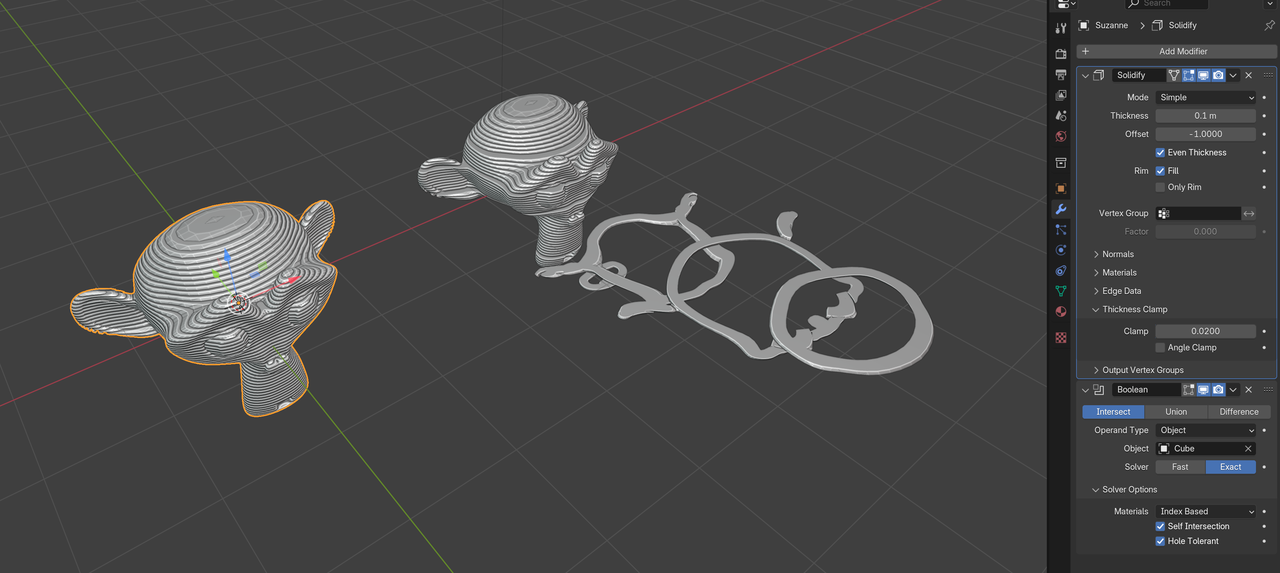Open the Materials Index Based dropdown
The image size is (1280, 573).
(x=1205, y=511)
